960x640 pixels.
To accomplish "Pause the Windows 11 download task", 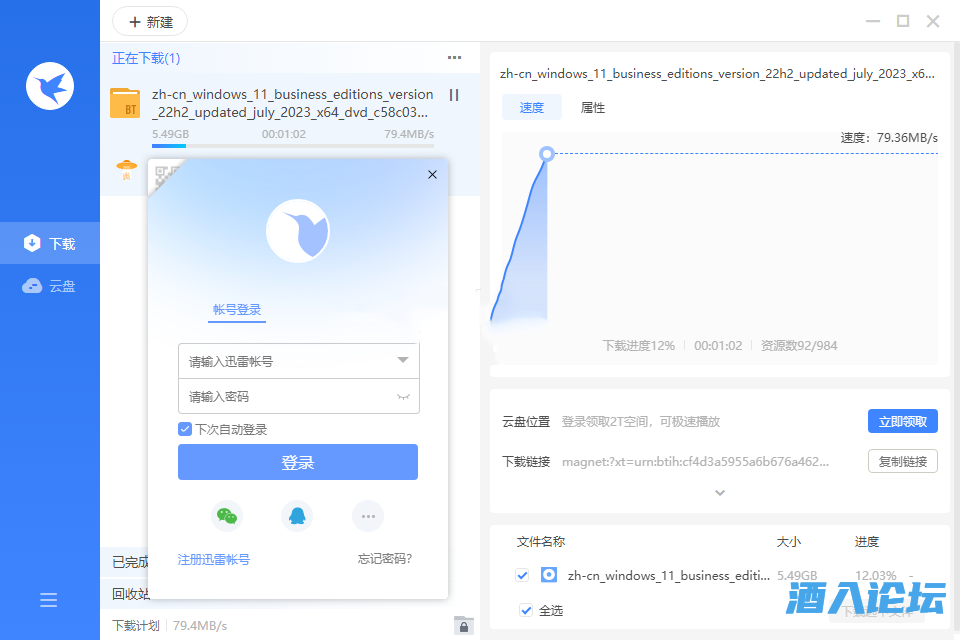I will pyautogui.click(x=454, y=95).
